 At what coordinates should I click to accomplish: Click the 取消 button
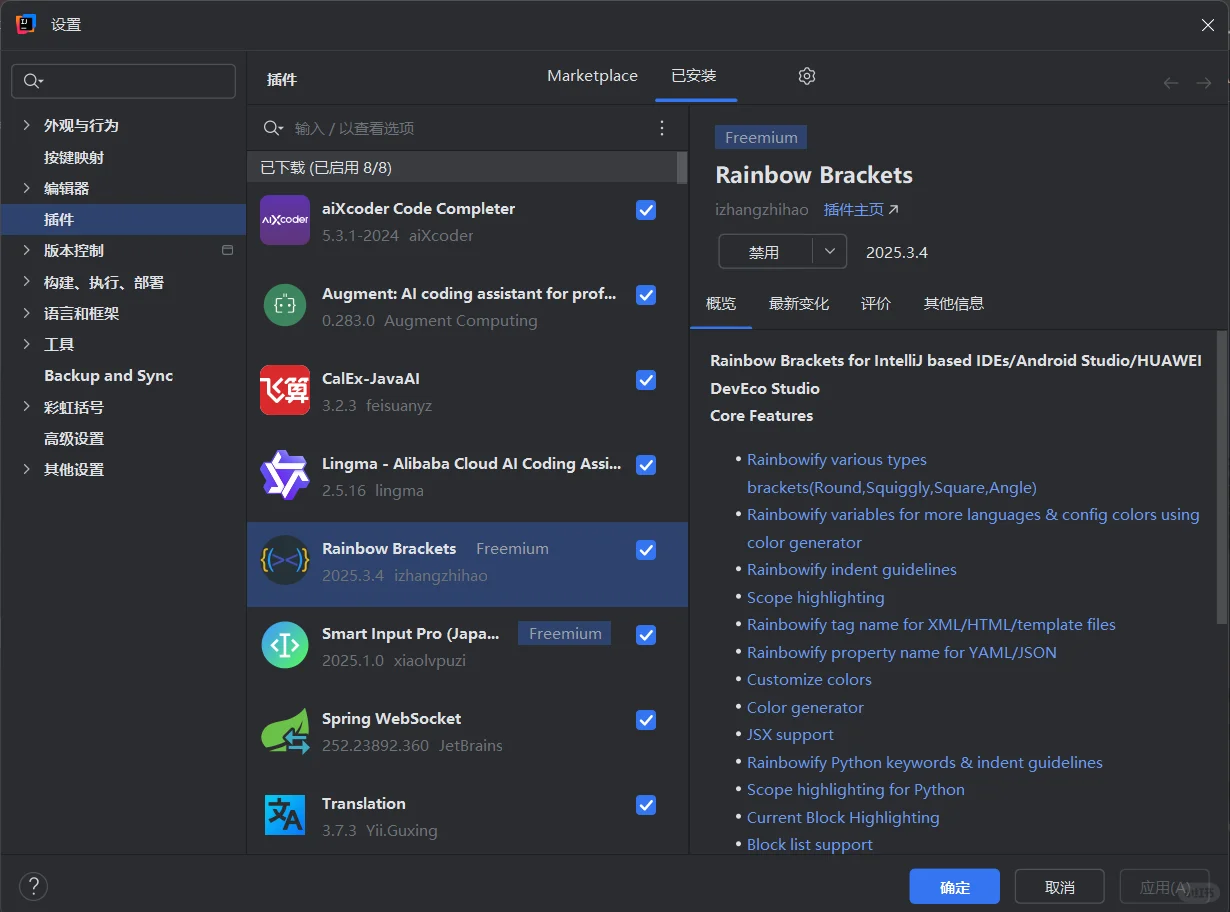(x=1060, y=887)
